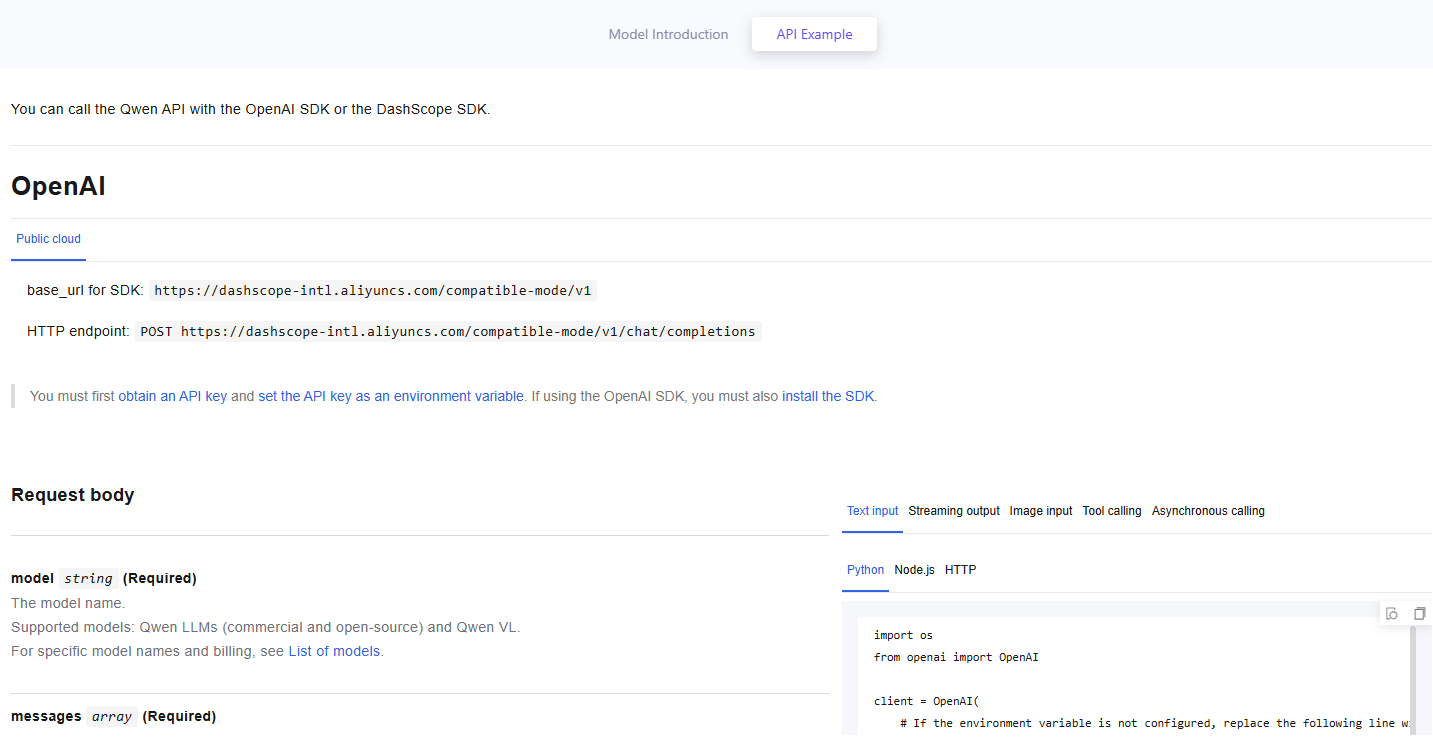Open the Tool calling example tab
The width and height of the screenshot is (1433, 740).
[1112, 511]
